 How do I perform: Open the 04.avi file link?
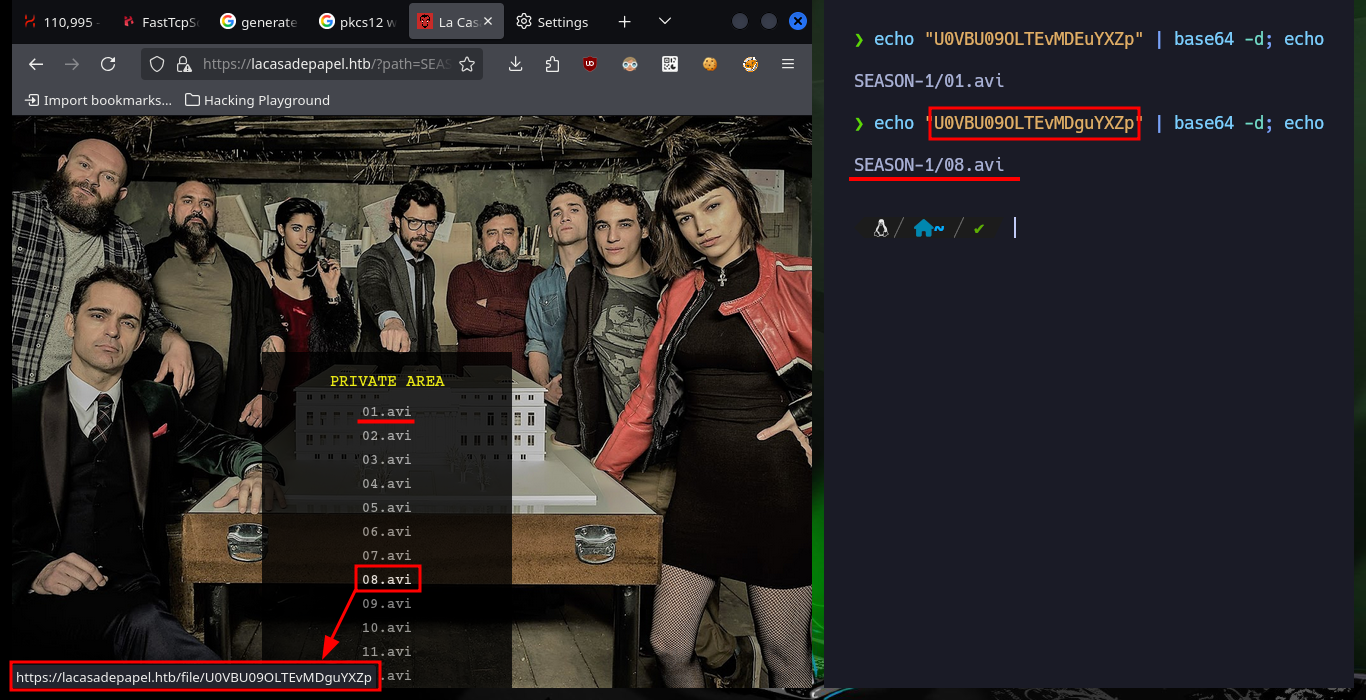point(386,483)
